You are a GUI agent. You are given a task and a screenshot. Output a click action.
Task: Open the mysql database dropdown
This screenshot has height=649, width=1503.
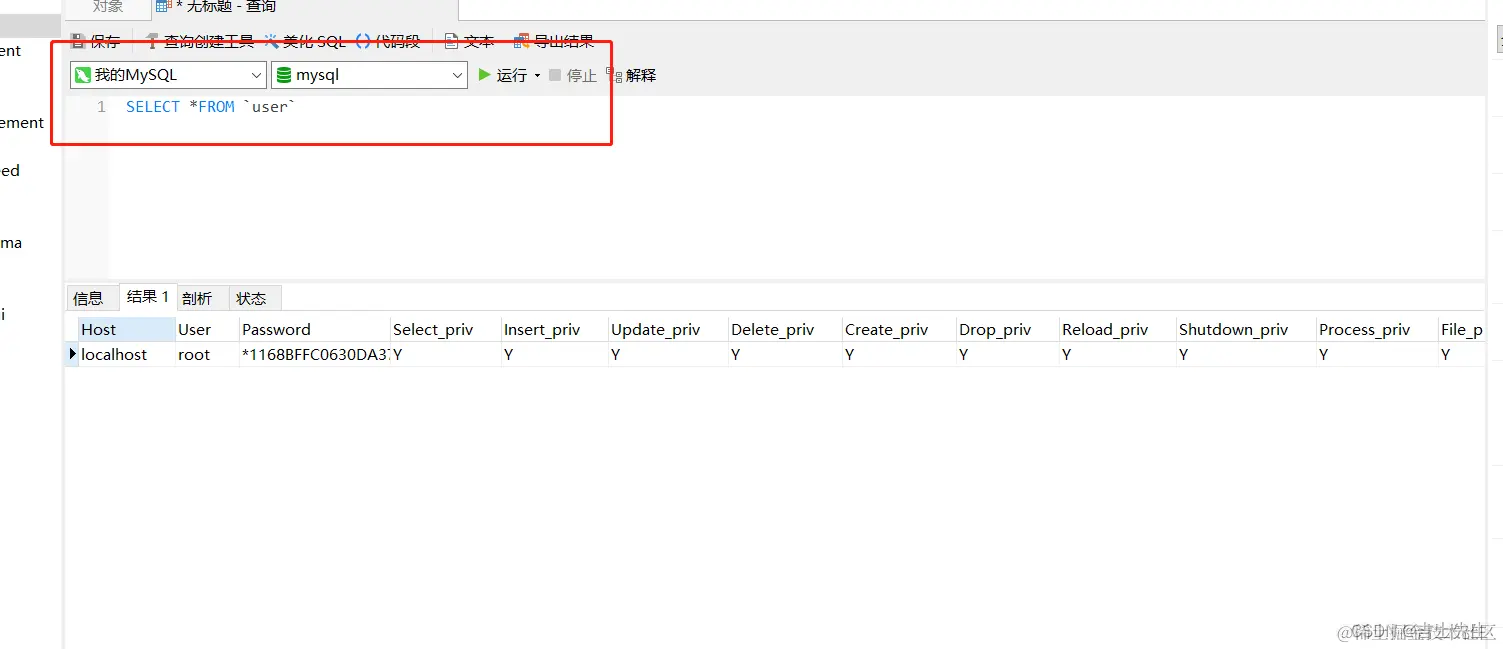(x=369, y=75)
